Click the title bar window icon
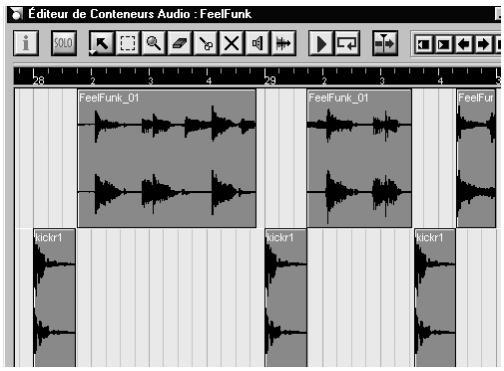Screen dimensions: 504x371 coord(16,14)
